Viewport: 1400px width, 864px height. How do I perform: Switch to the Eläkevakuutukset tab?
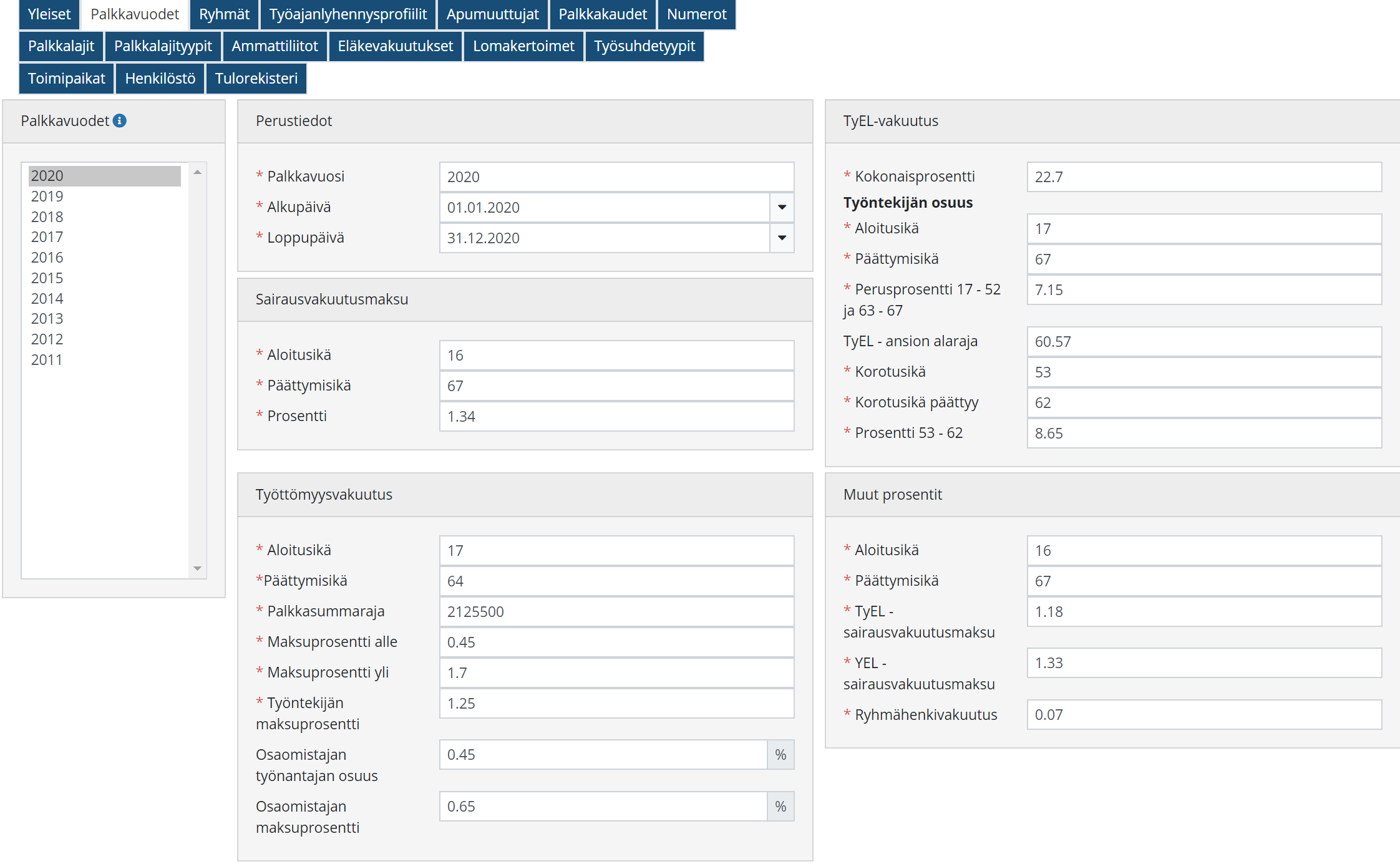[395, 46]
